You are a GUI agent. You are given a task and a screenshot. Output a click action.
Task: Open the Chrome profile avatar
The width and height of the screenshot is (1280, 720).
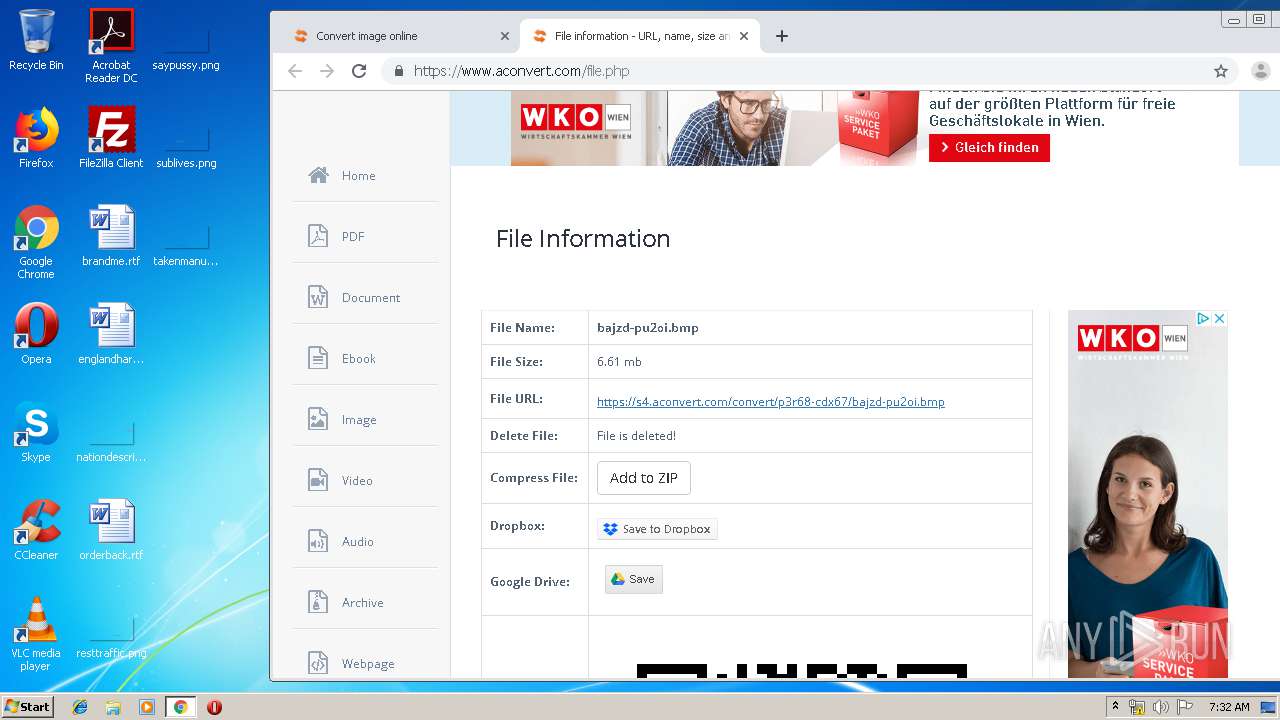pyautogui.click(x=1260, y=71)
